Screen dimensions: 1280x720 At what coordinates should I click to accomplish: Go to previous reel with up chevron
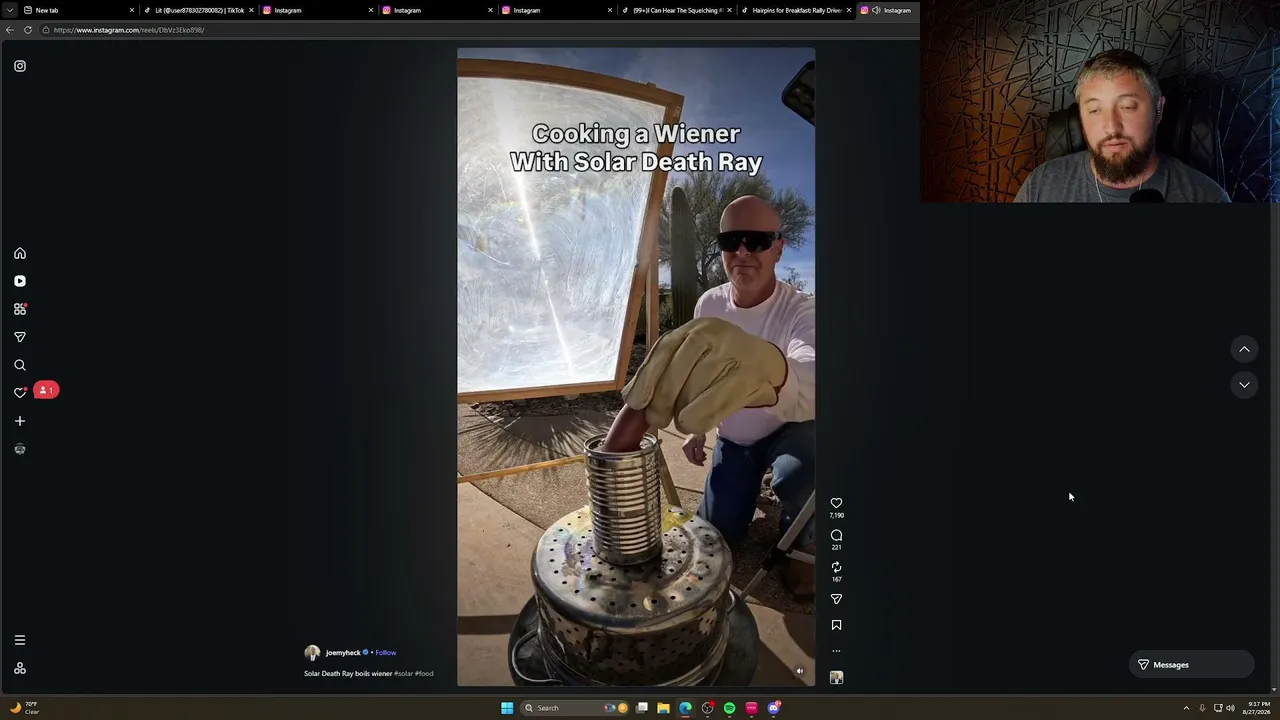1244,349
